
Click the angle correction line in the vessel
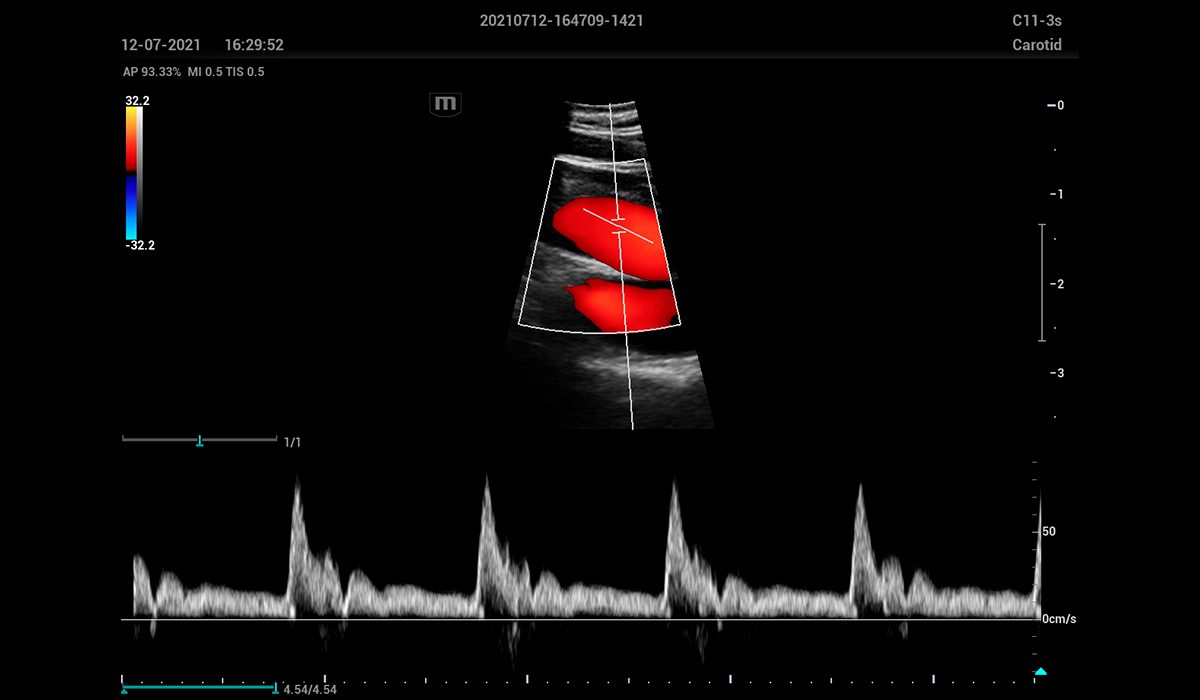click(640, 236)
